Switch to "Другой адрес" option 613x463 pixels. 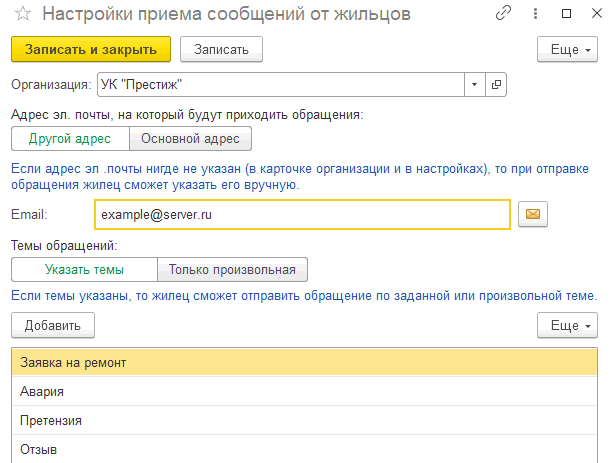[x=70, y=138]
